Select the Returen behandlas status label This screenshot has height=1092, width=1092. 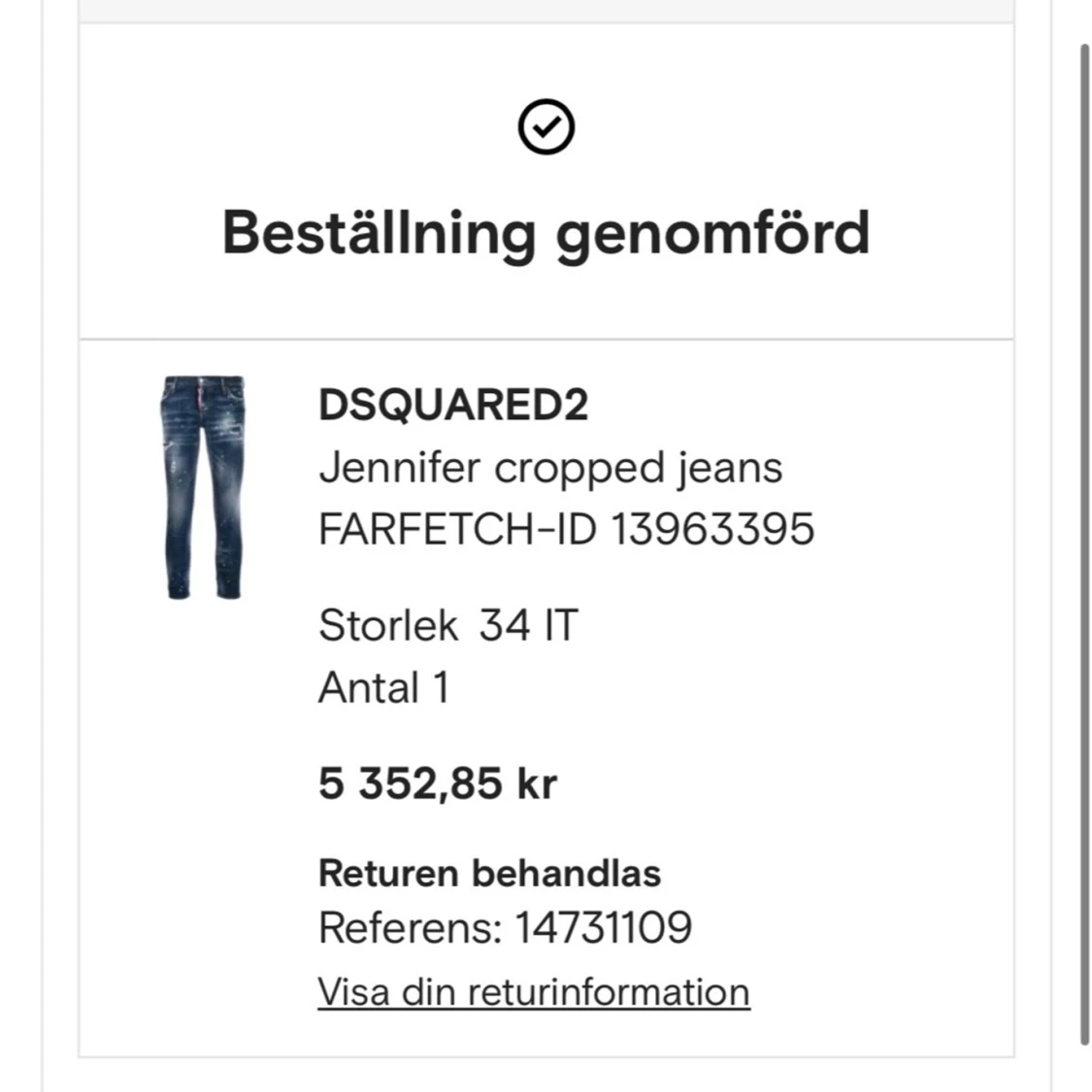(489, 872)
